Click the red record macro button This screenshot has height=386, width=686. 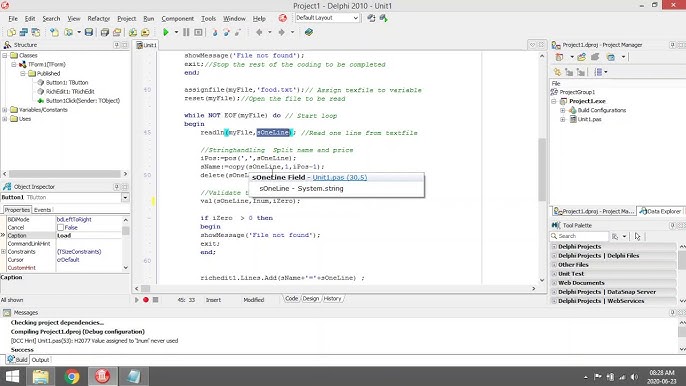[146, 300]
